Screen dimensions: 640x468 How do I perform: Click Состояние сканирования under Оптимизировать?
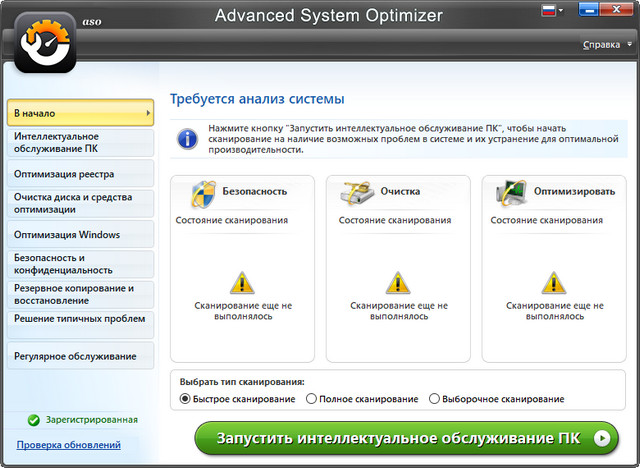[547, 220]
